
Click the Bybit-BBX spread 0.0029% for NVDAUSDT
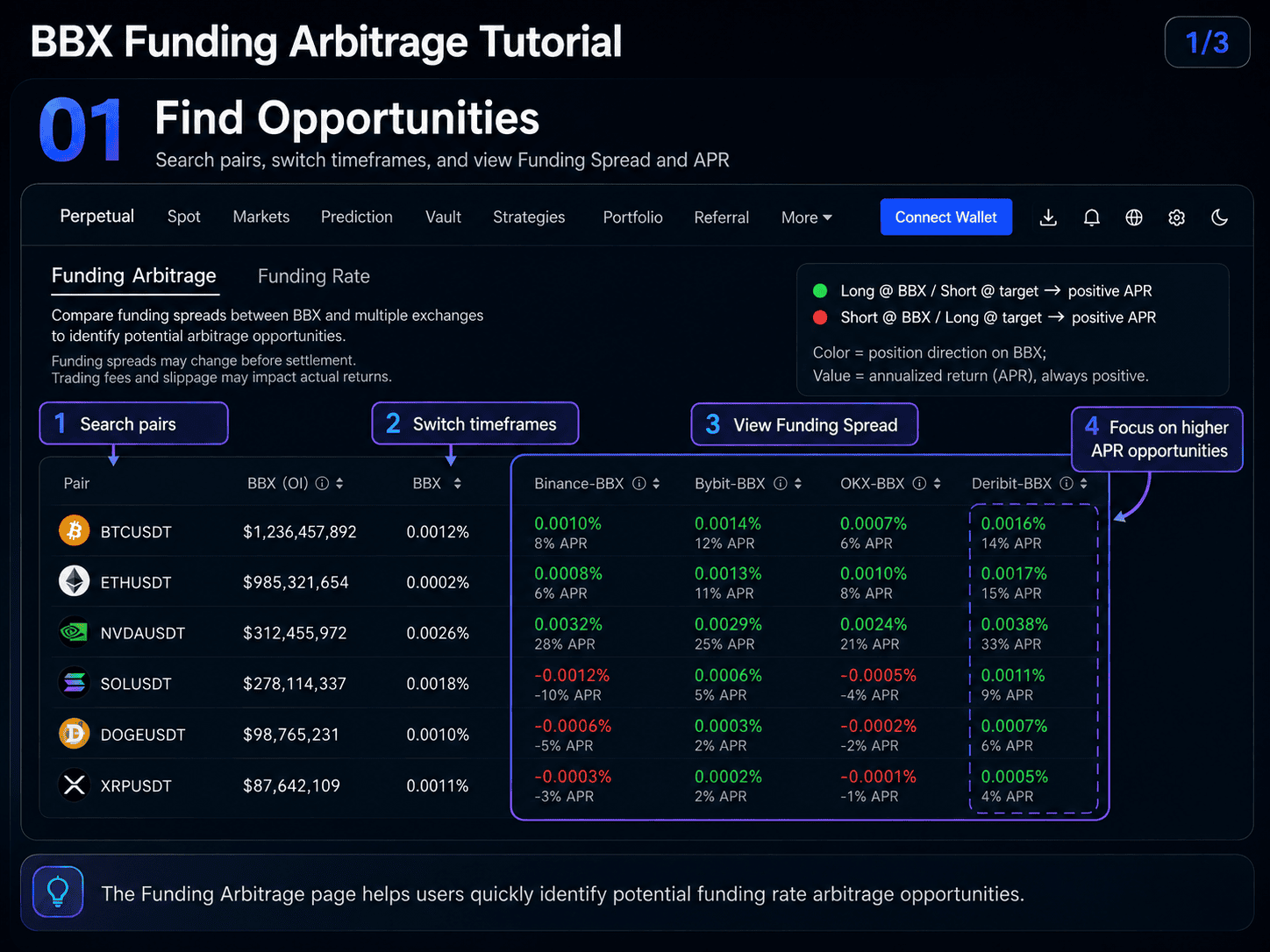pyautogui.click(x=728, y=625)
